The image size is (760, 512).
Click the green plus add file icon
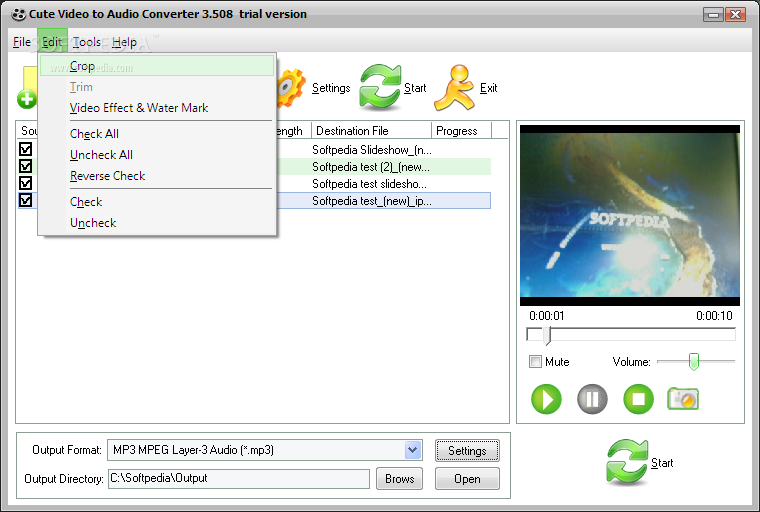27,99
